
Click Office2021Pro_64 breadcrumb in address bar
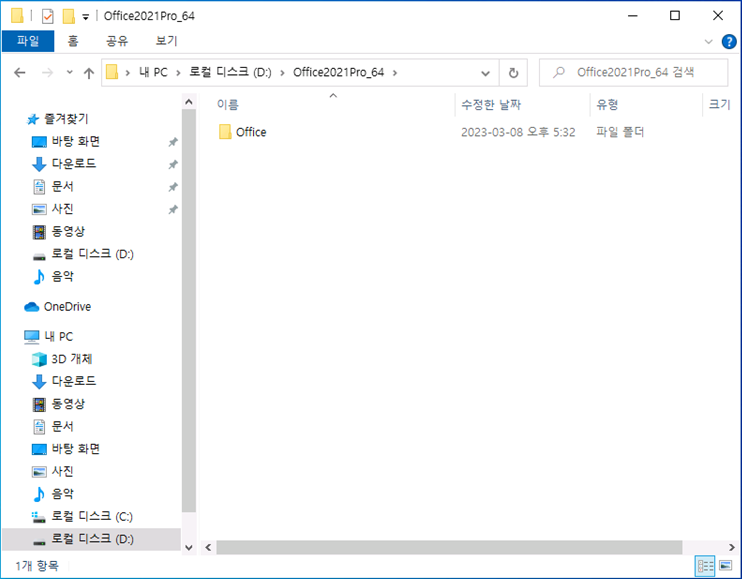338,72
